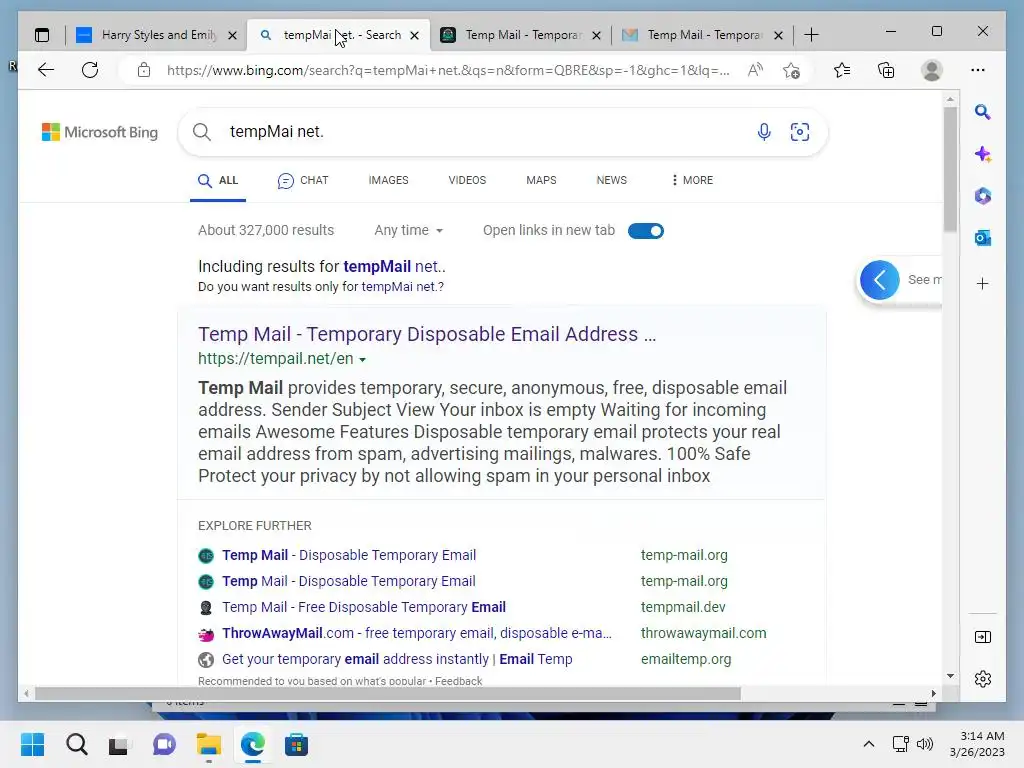1024x768 pixels.
Task: Search only for tempMai net.
Action: (x=403, y=287)
